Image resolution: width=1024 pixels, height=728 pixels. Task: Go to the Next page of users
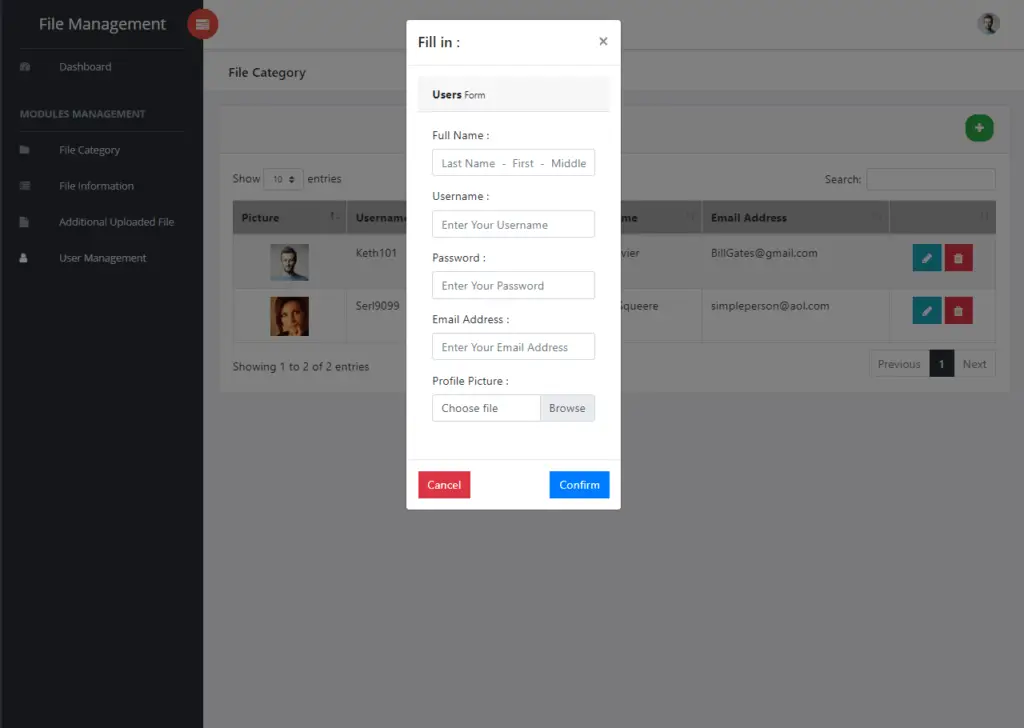pos(974,364)
